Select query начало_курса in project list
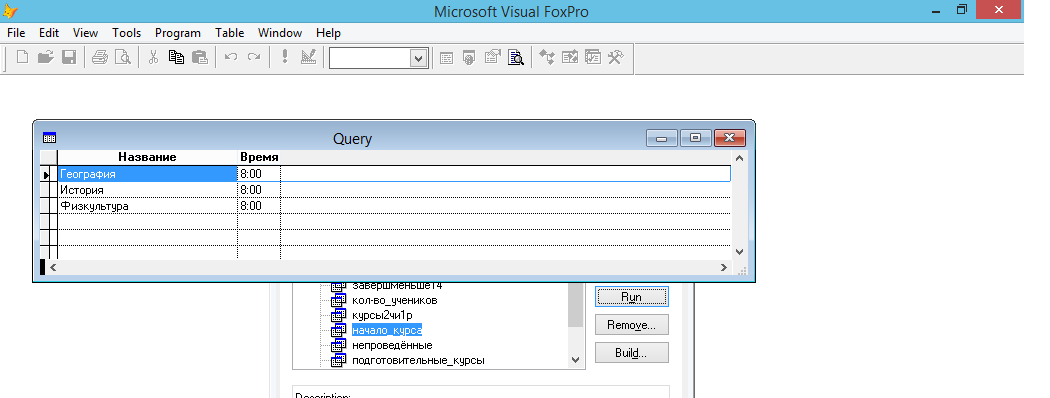Viewport: 1050px width, 398px height. coord(386,330)
